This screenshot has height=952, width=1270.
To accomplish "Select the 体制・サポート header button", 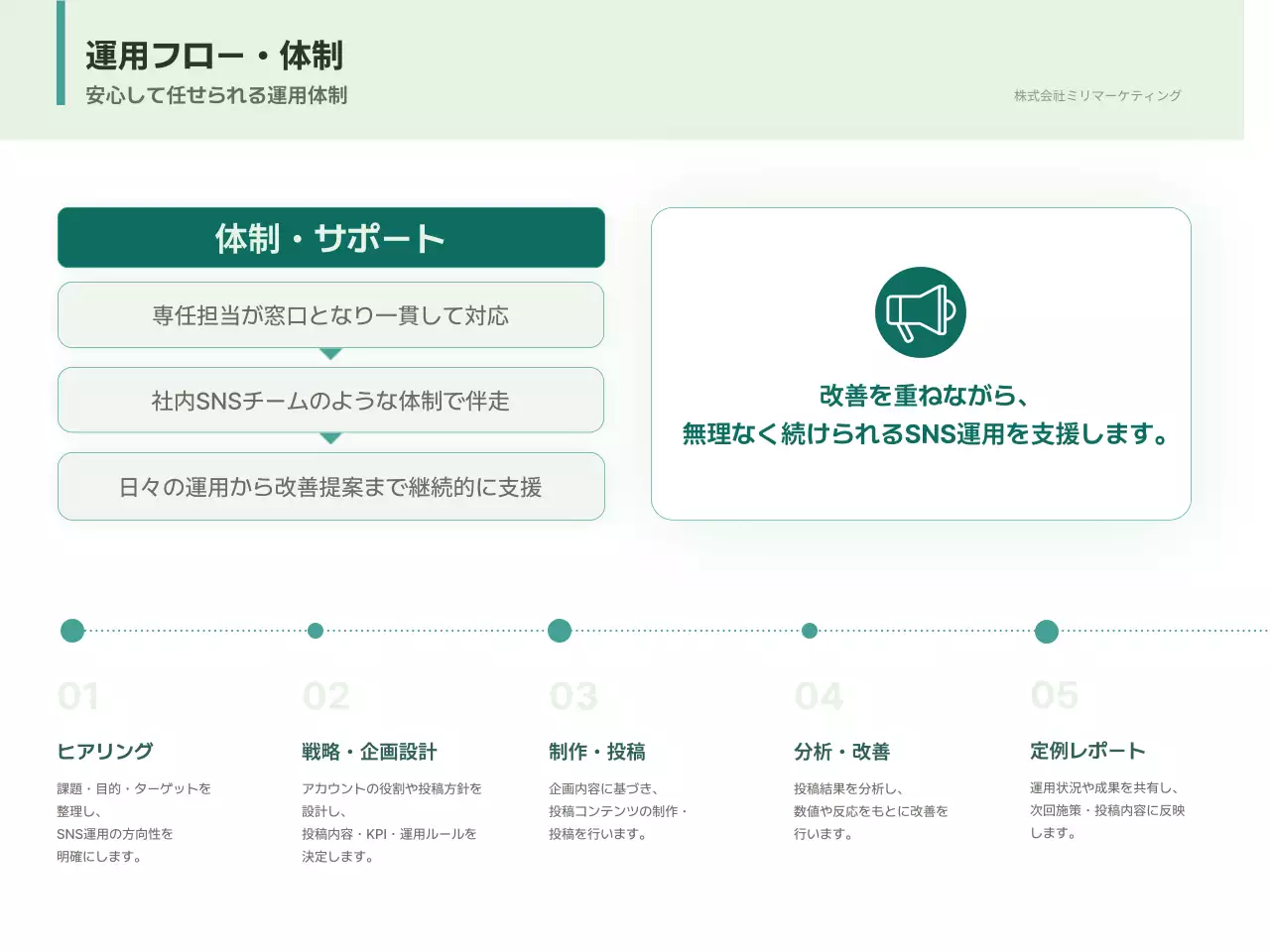I will point(330,237).
